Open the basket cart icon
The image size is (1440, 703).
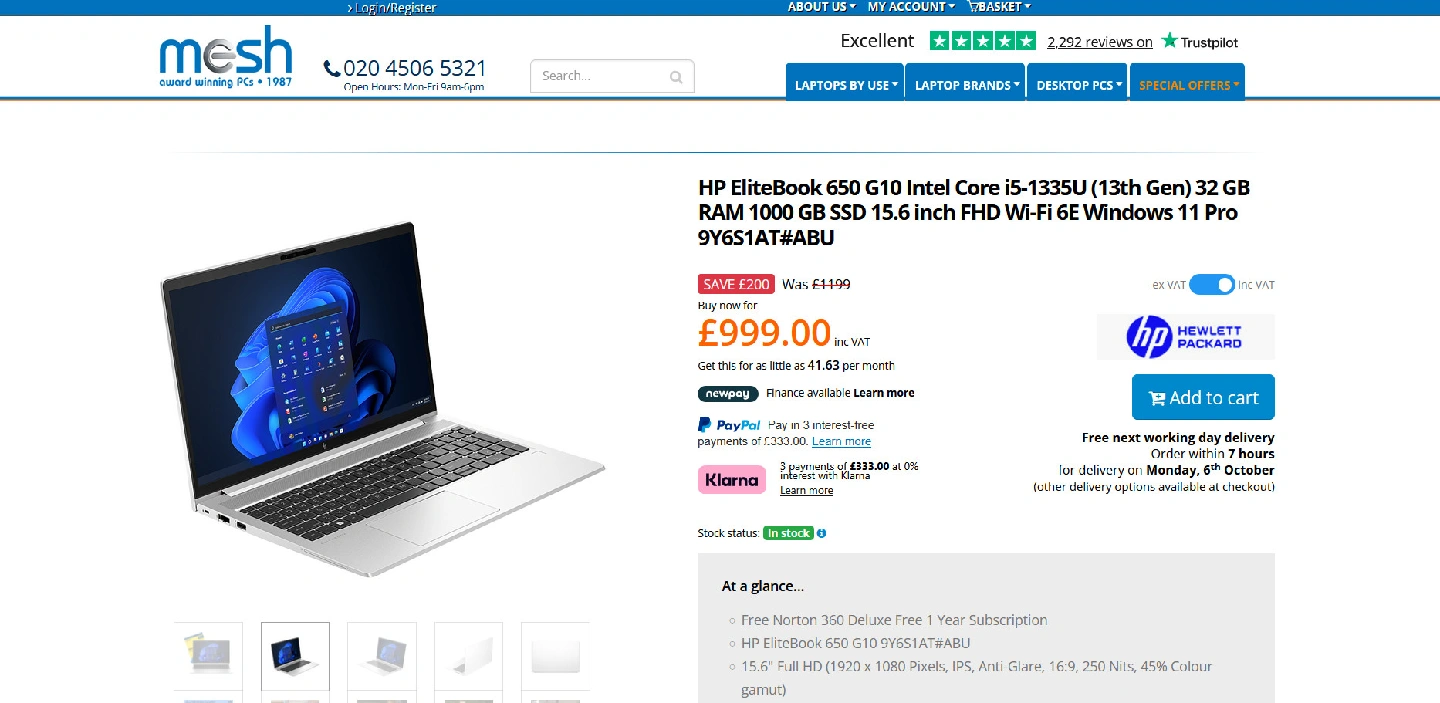(x=974, y=7)
